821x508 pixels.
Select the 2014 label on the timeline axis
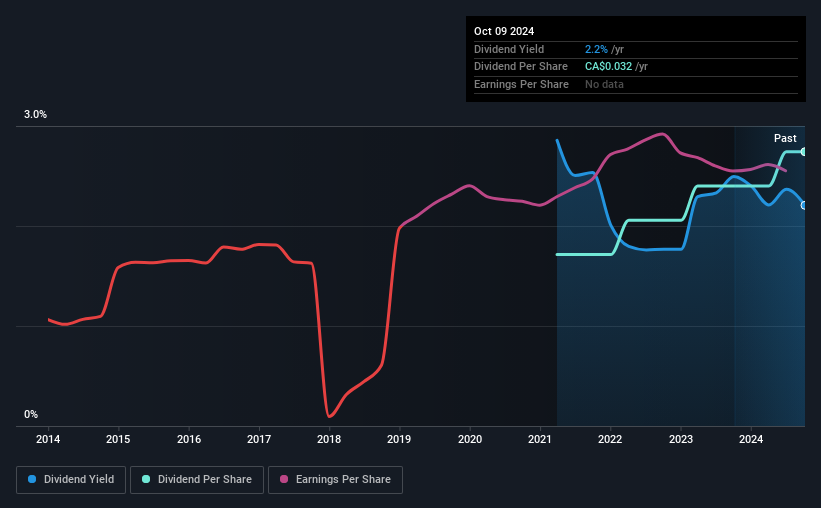[48, 439]
